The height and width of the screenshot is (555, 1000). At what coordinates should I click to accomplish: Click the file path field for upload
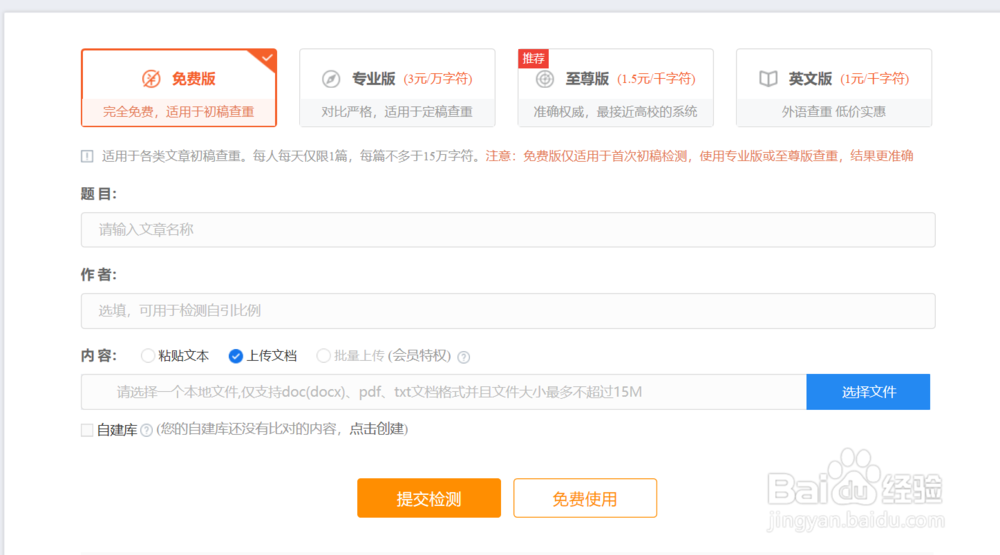(x=443, y=392)
